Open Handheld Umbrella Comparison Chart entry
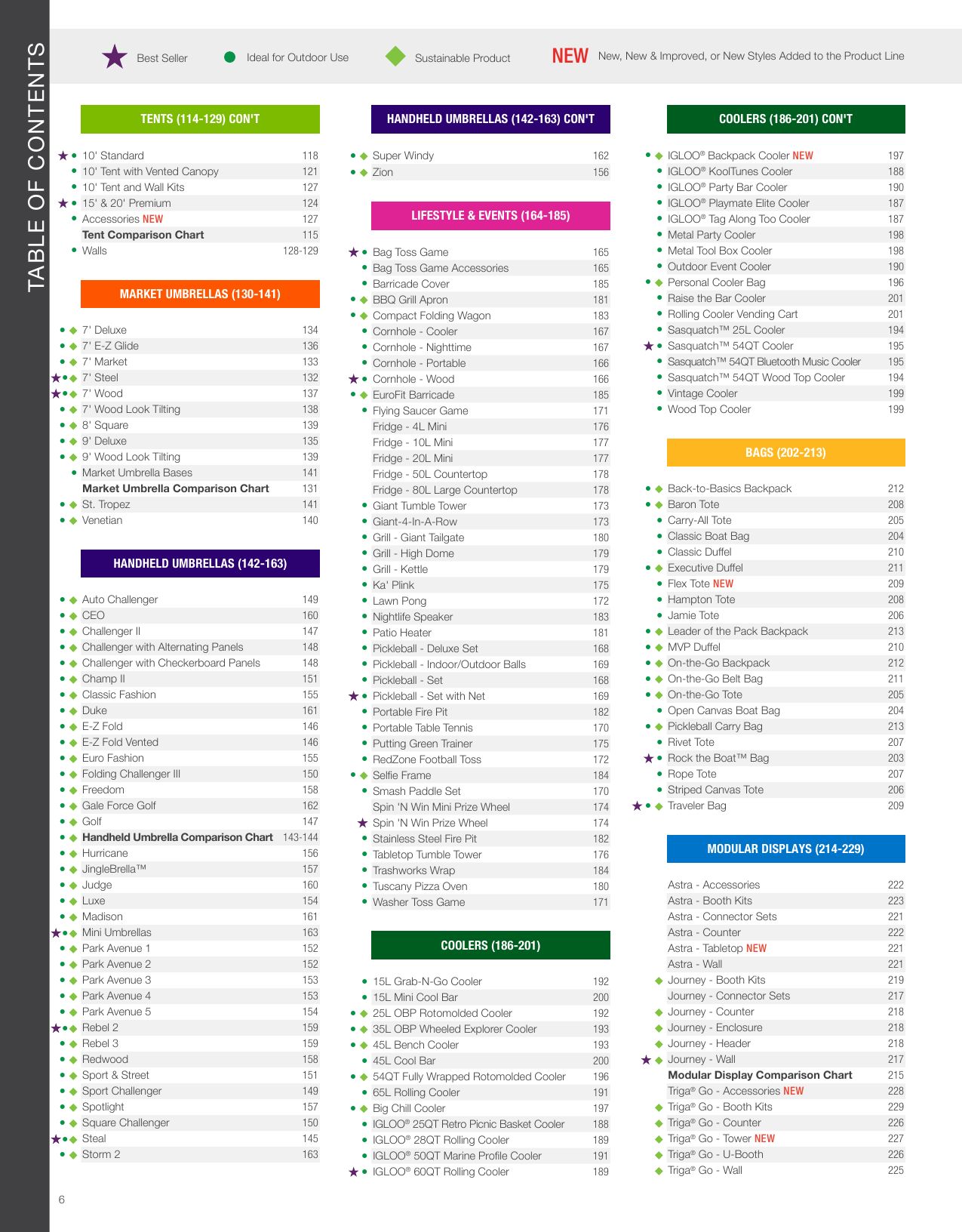The height and width of the screenshot is (1232, 962). click(177, 837)
